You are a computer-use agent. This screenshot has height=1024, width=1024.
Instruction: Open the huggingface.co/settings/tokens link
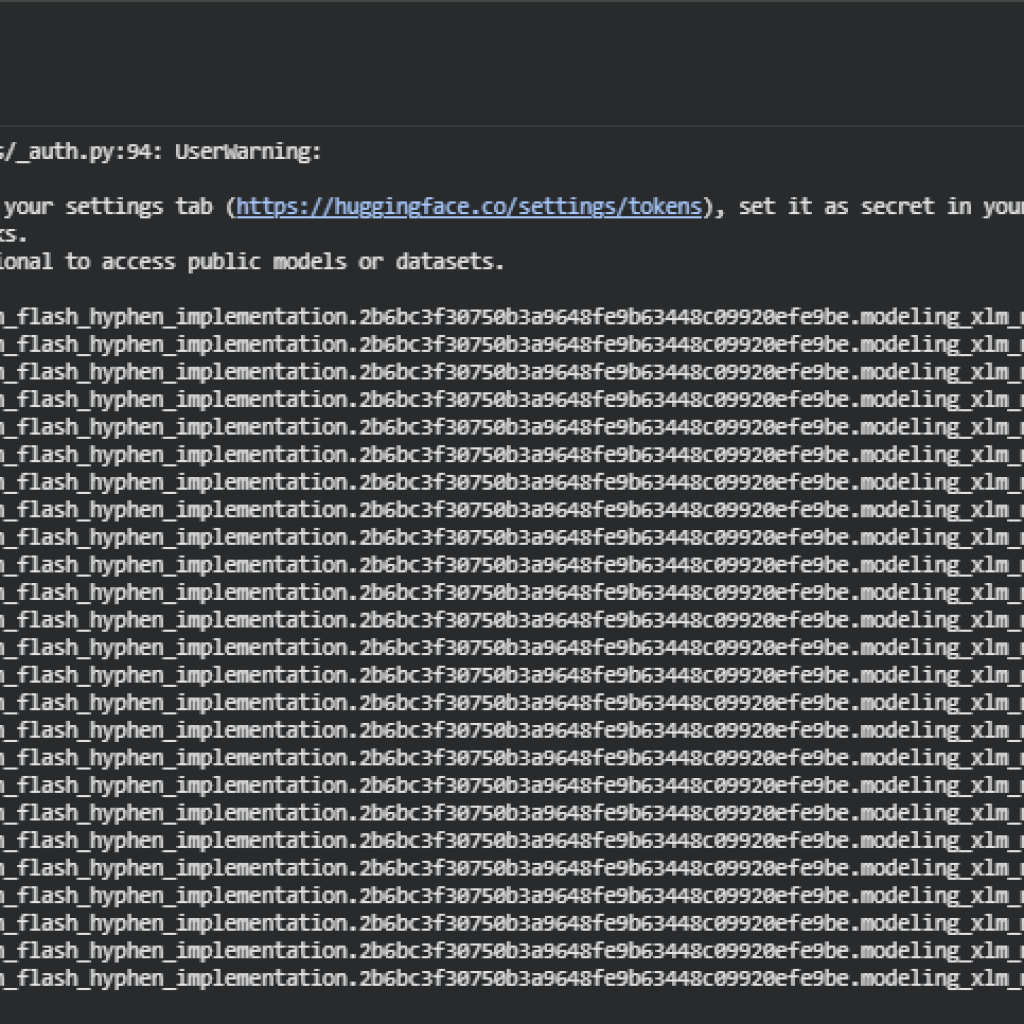point(469,207)
